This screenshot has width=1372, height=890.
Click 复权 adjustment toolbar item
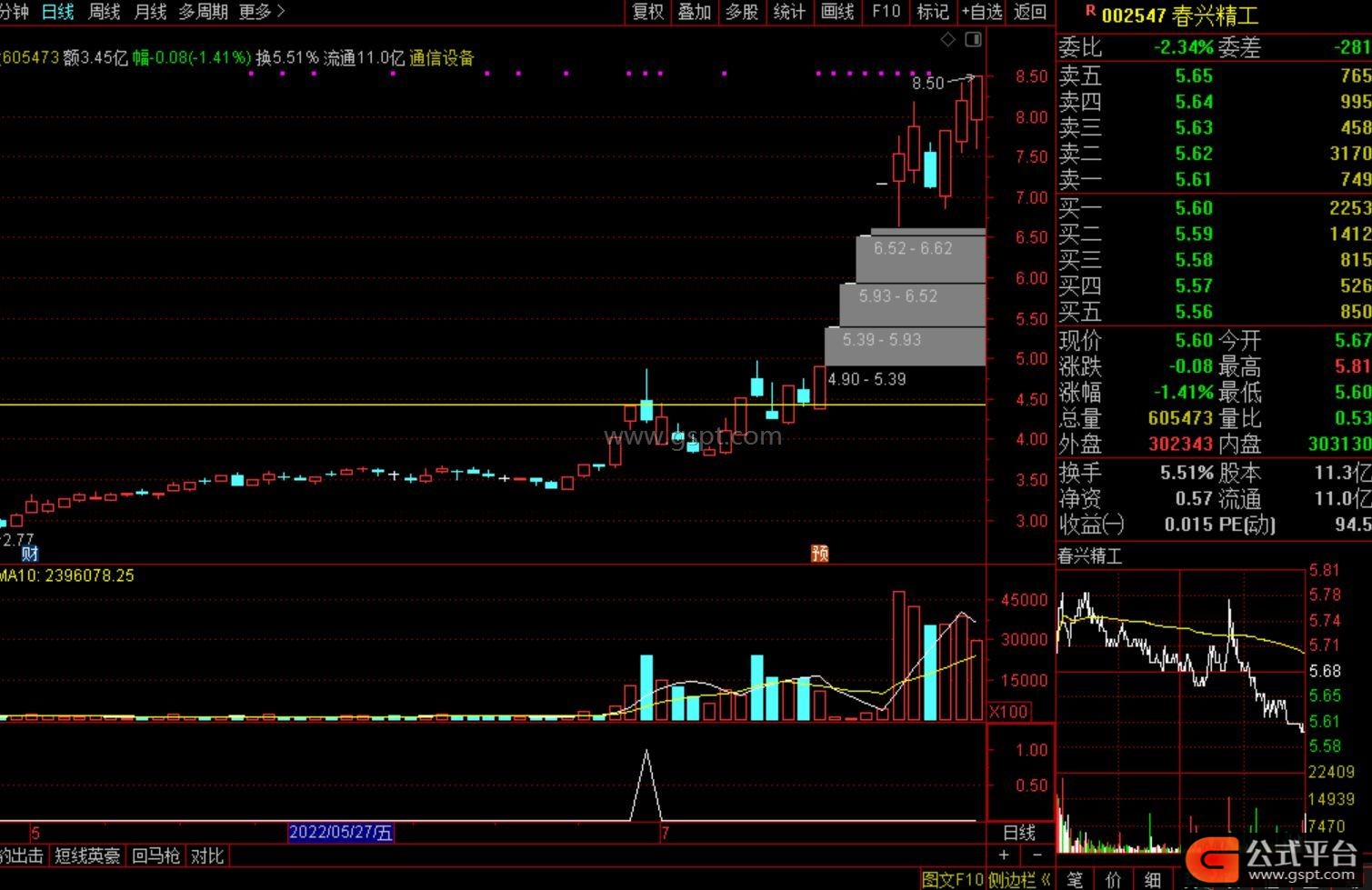point(648,12)
